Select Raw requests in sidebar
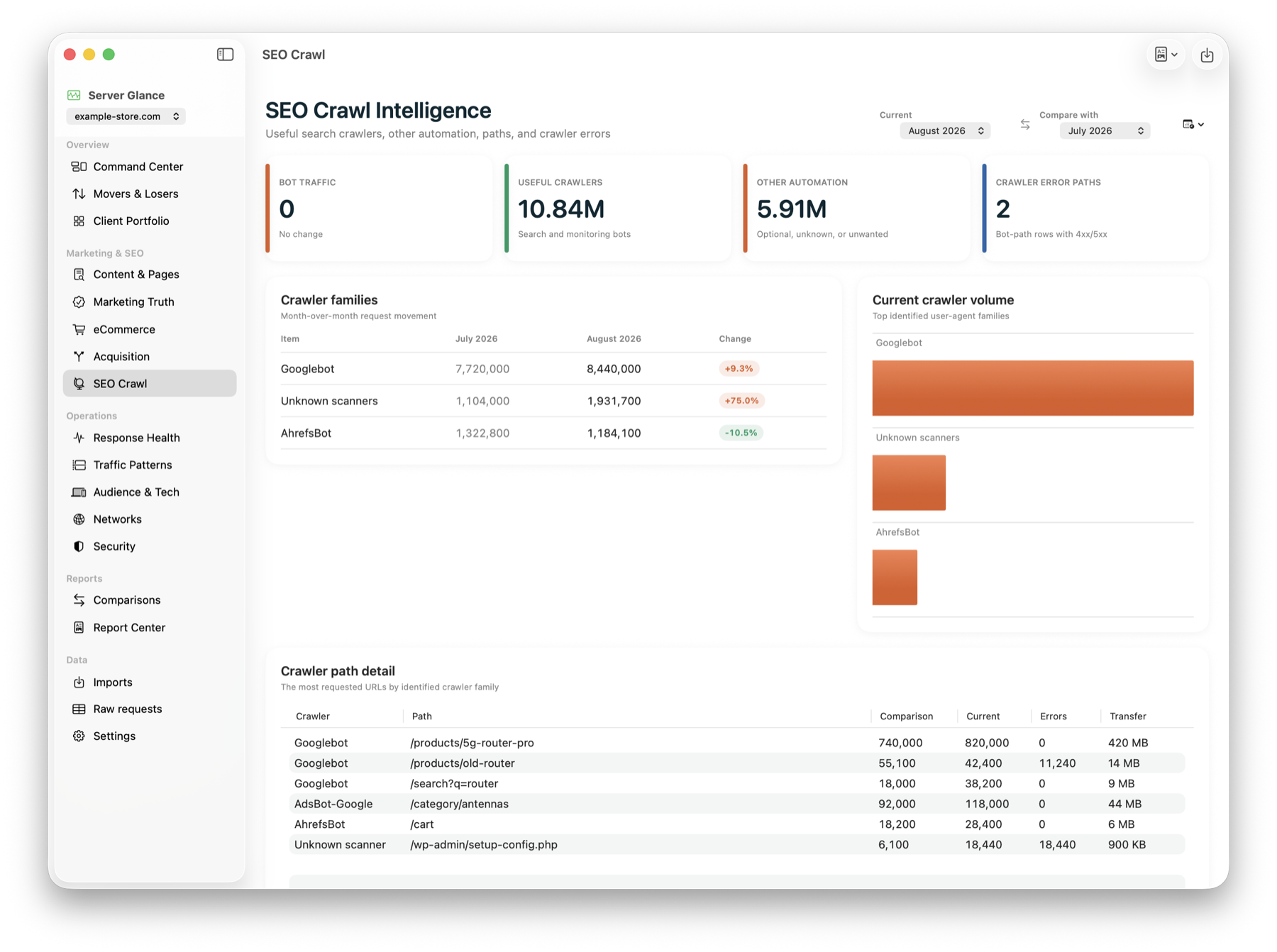 tap(150, 709)
